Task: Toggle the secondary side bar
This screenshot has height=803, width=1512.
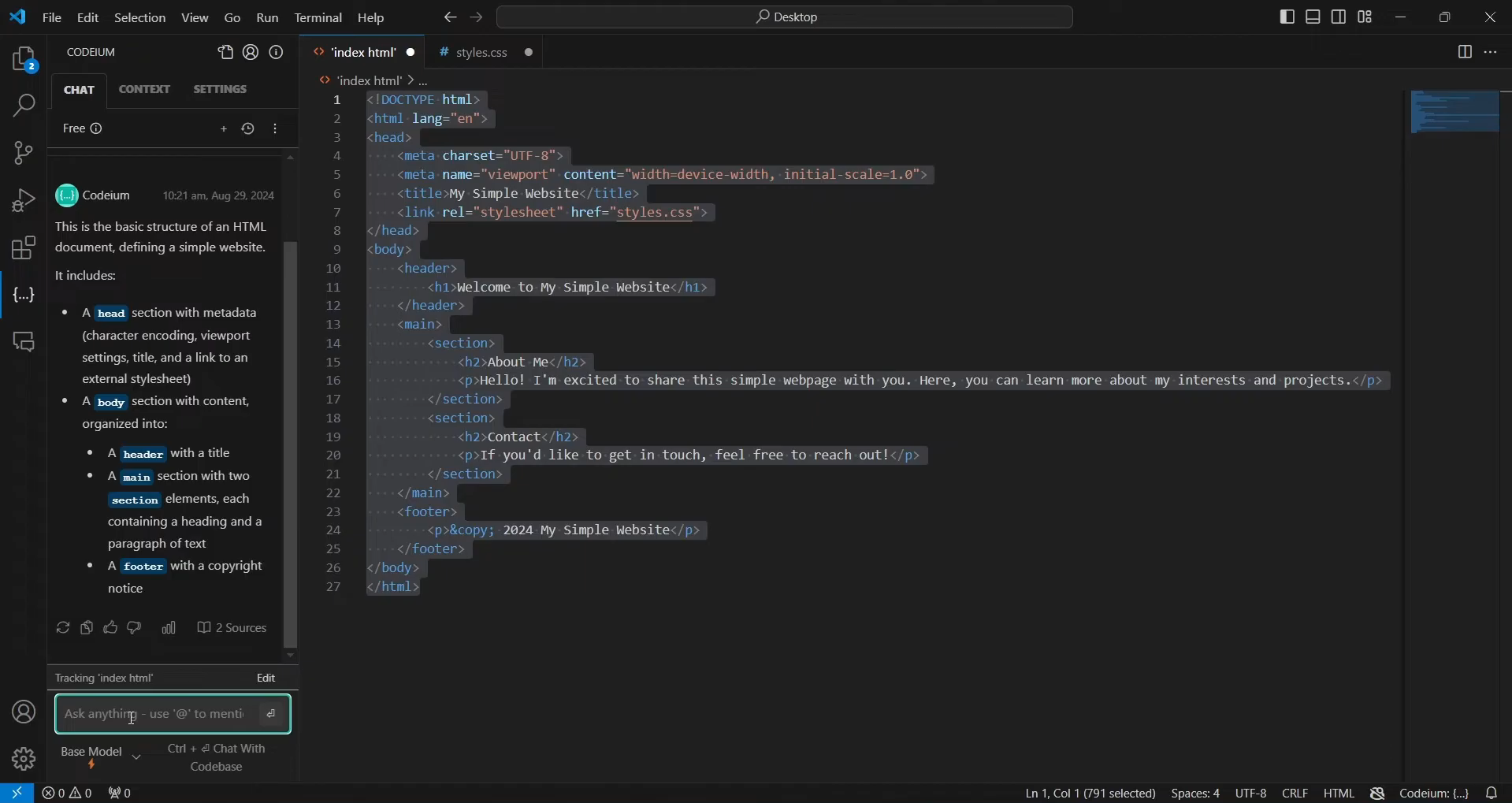Action: 1339,17
